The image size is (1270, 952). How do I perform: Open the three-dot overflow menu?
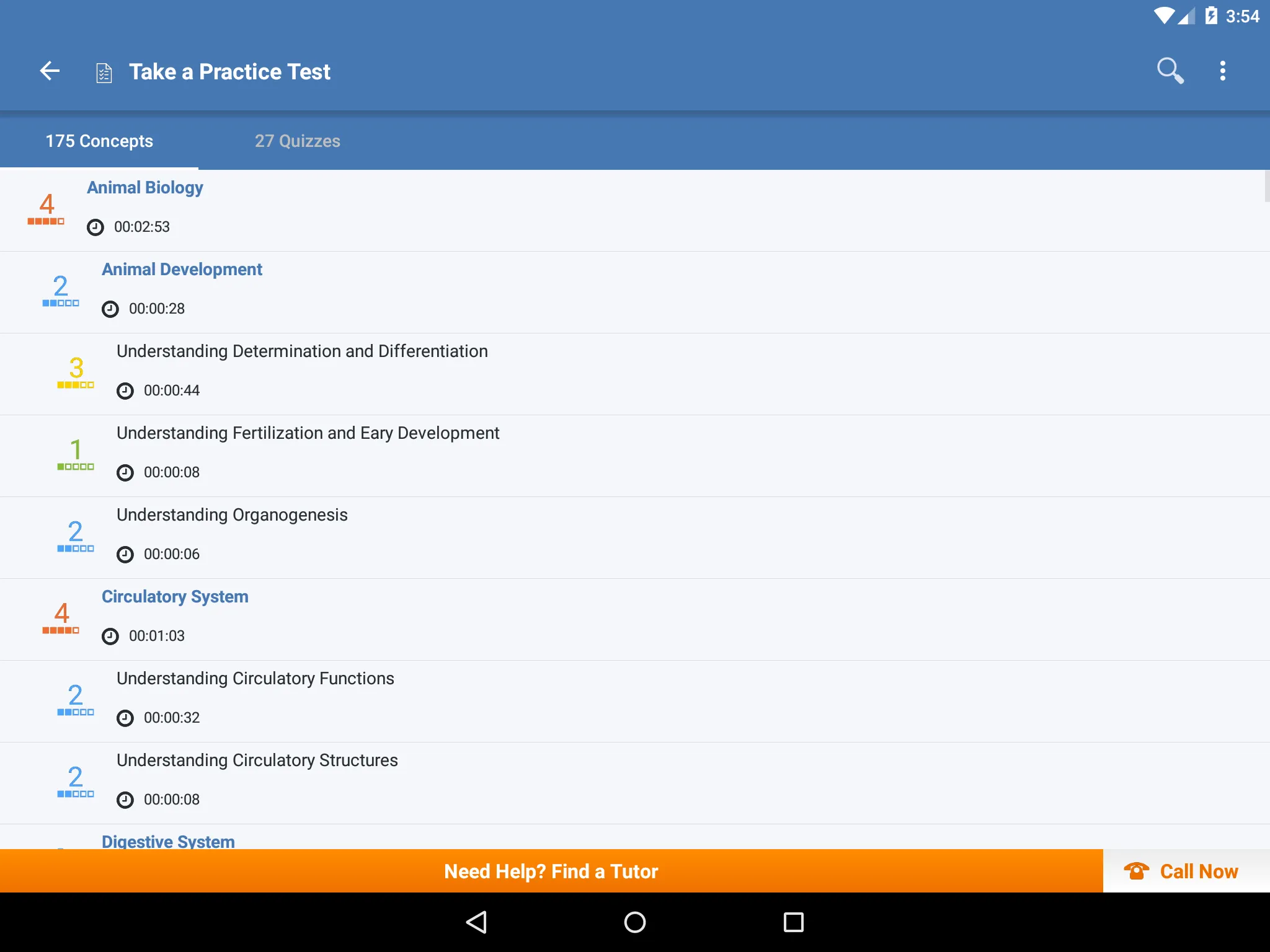pos(1223,70)
